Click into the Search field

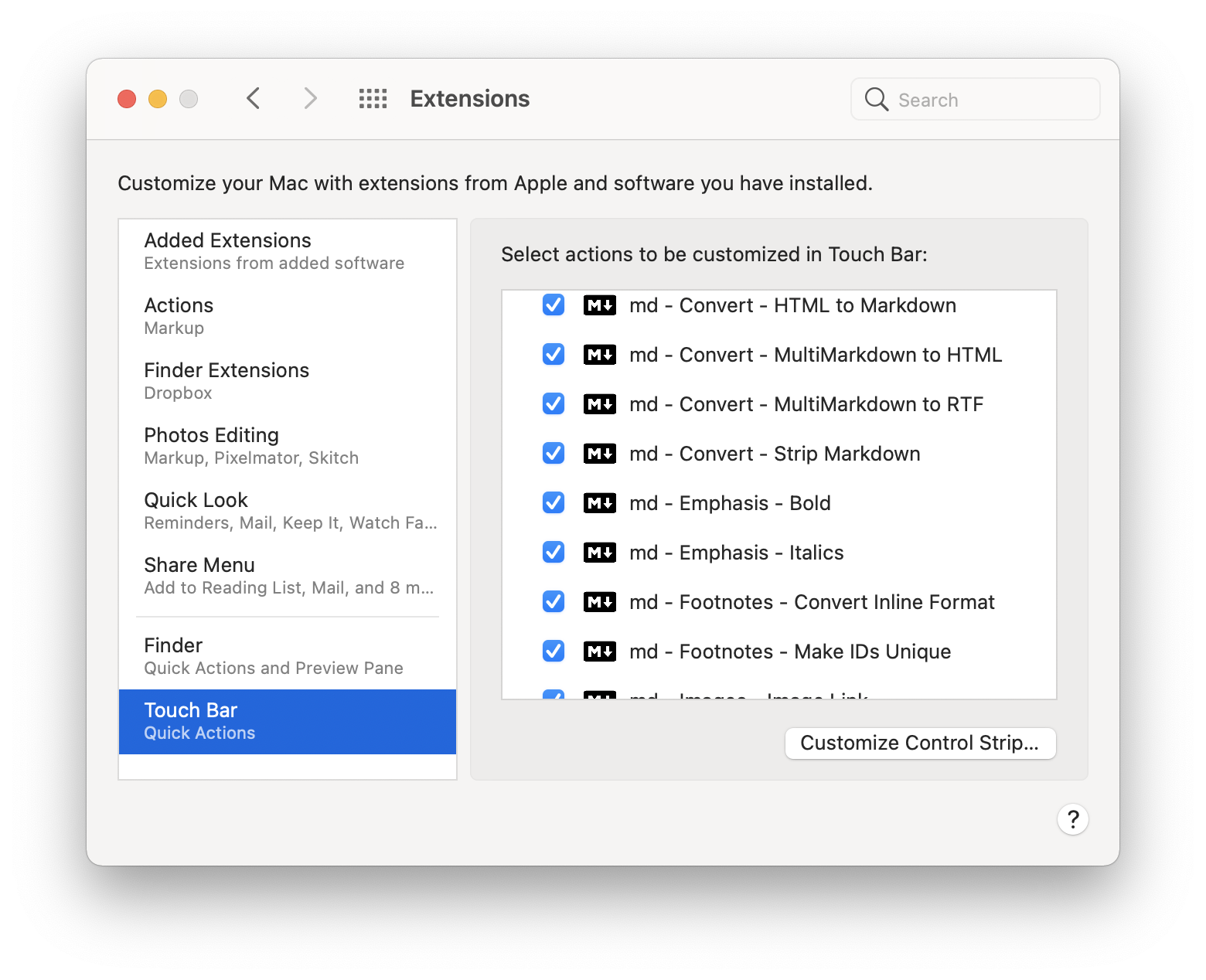click(x=976, y=99)
